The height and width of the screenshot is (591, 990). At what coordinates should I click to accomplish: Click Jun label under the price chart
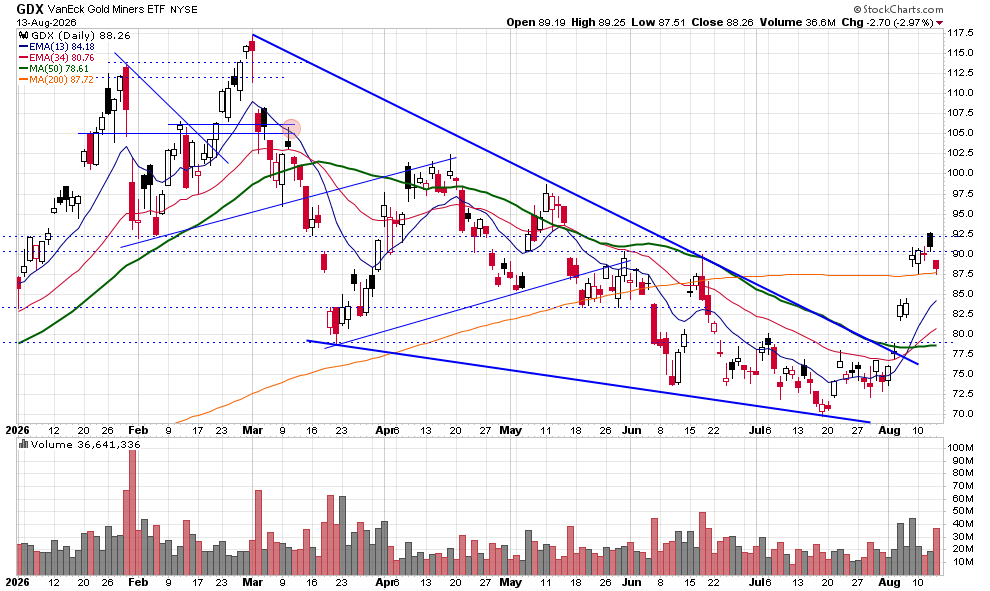[631, 431]
